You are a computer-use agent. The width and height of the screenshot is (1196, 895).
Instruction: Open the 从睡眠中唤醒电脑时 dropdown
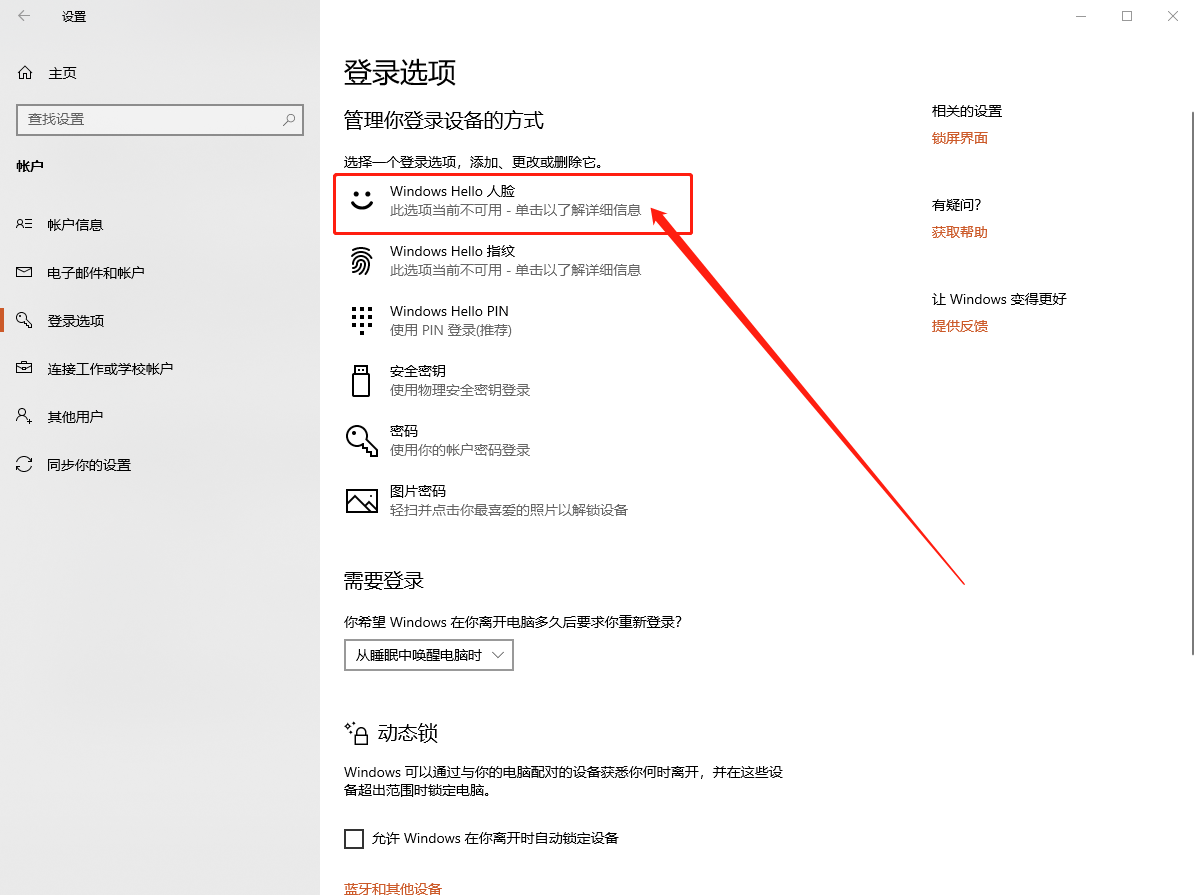point(429,655)
